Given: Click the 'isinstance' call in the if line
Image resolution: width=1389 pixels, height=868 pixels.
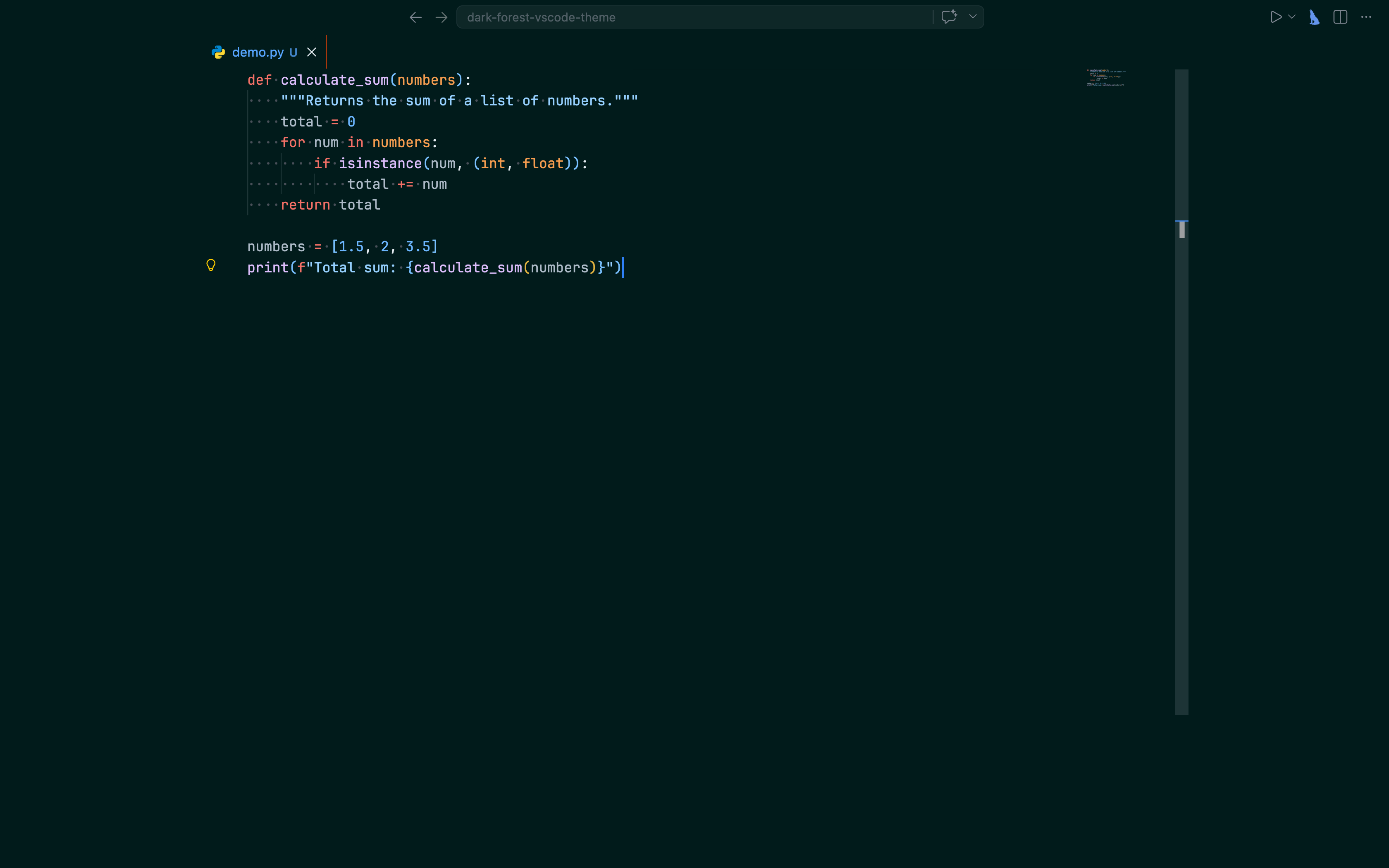Looking at the screenshot, I should click(380, 164).
